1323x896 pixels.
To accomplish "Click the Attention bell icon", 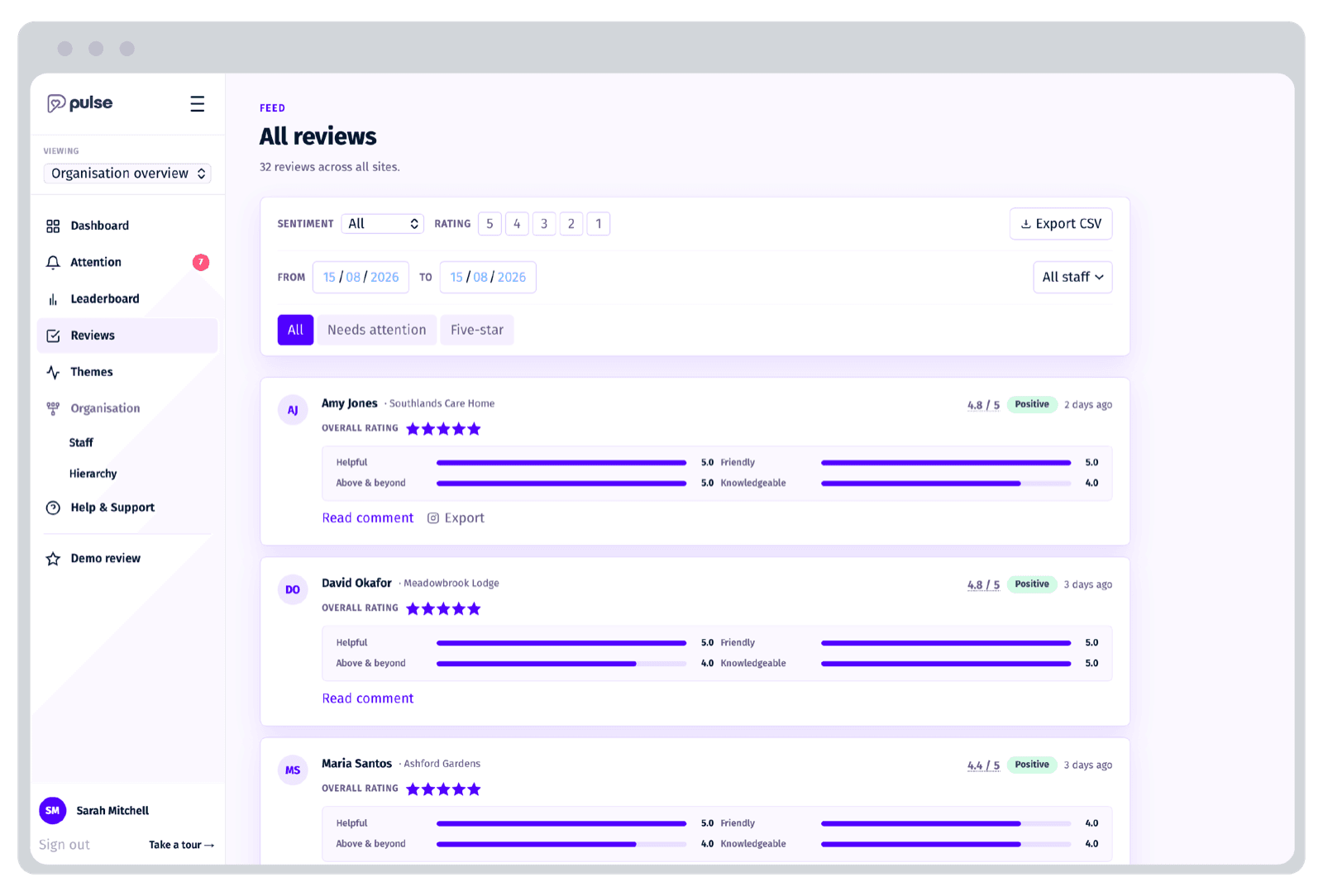I will [53, 262].
